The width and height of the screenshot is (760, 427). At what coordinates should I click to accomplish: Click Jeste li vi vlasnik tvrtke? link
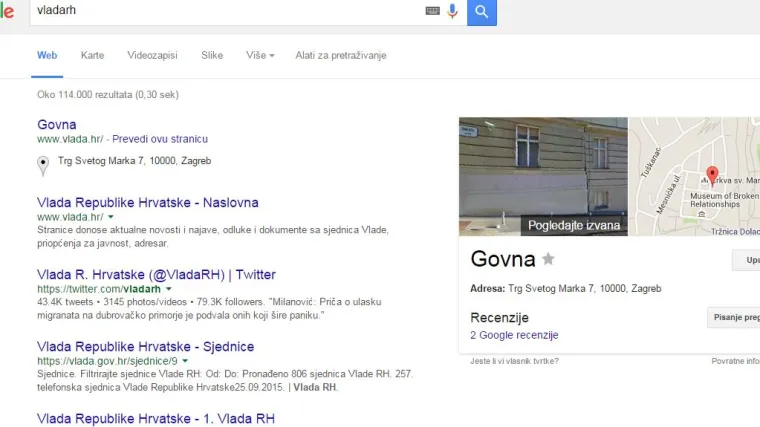pyautogui.click(x=514, y=361)
